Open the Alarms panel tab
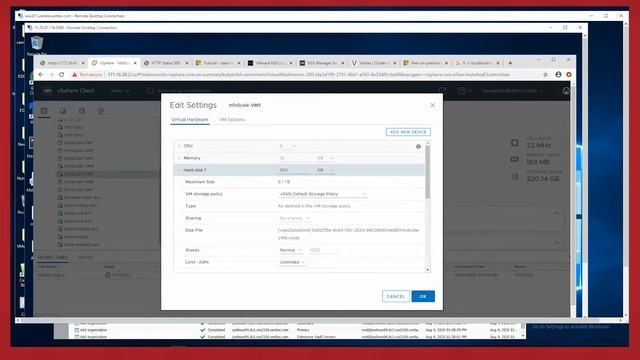Image resolution: width=640 pixels, height=360 pixels. point(85,257)
